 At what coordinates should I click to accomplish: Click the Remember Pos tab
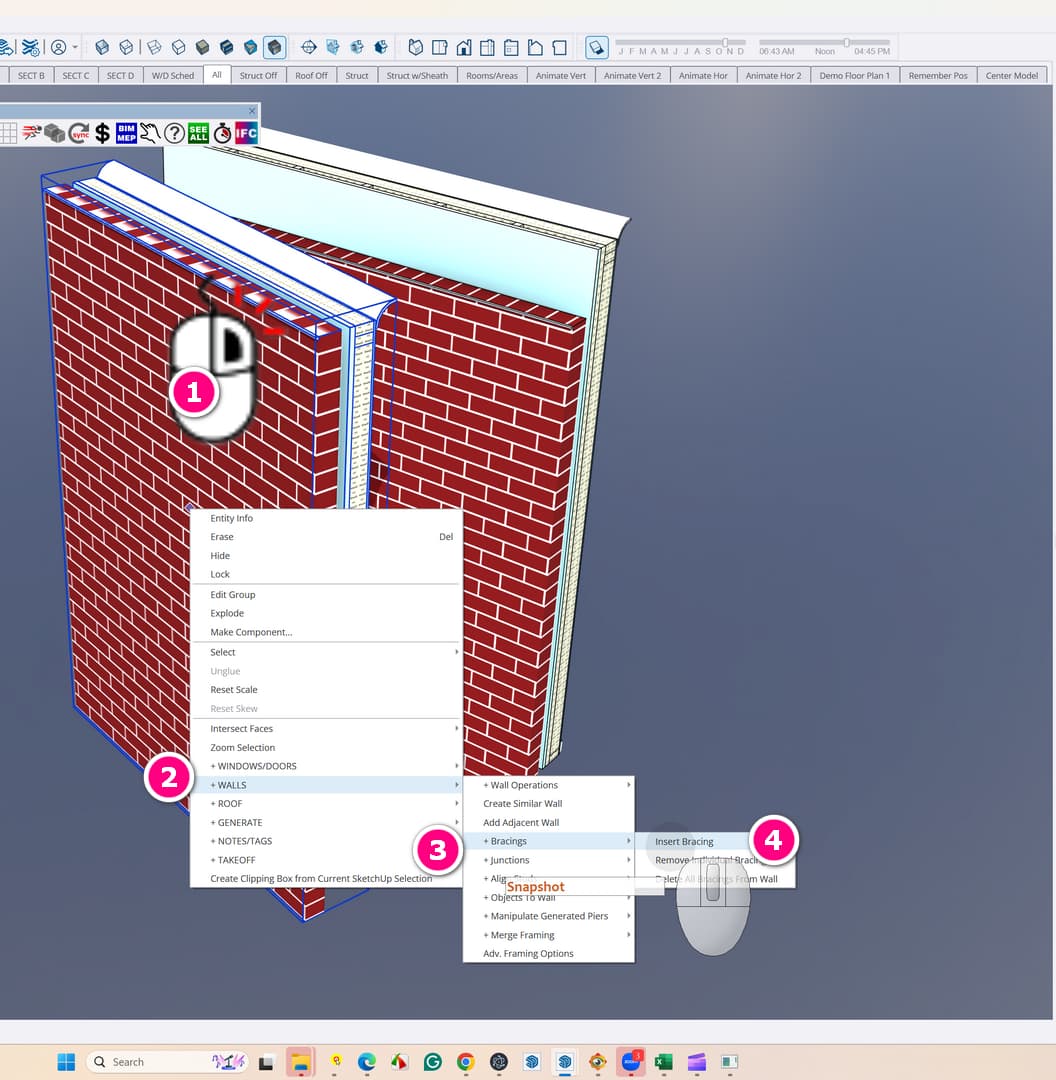[938, 75]
